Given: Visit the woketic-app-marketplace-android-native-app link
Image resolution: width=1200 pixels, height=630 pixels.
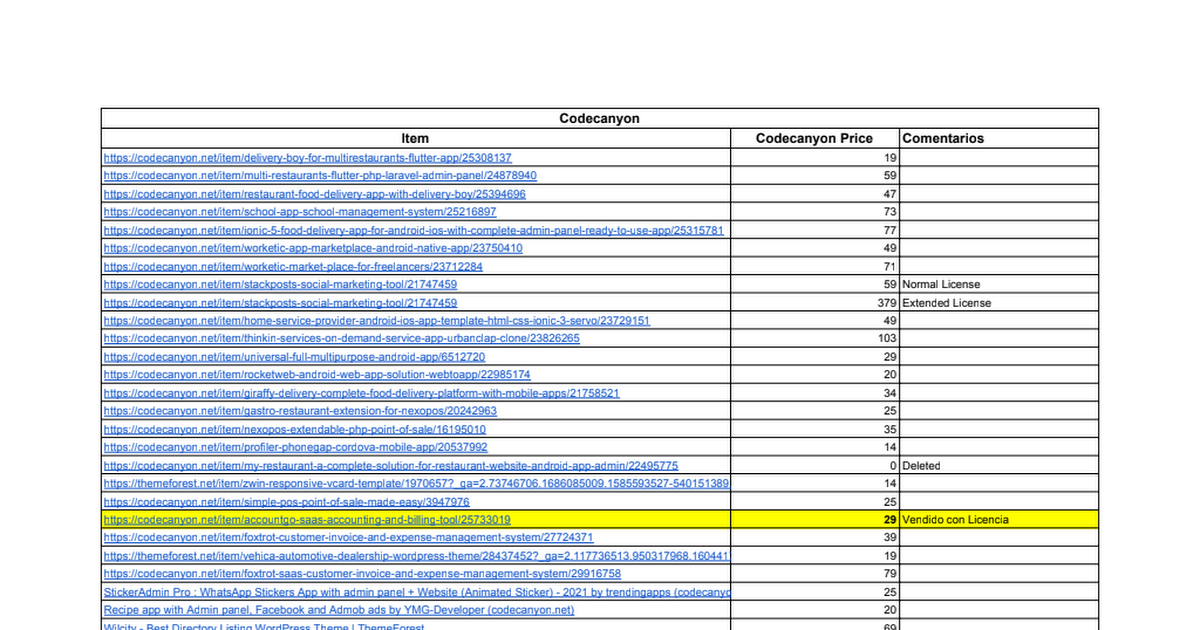Looking at the screenshot, I should (x=313, y=248).
